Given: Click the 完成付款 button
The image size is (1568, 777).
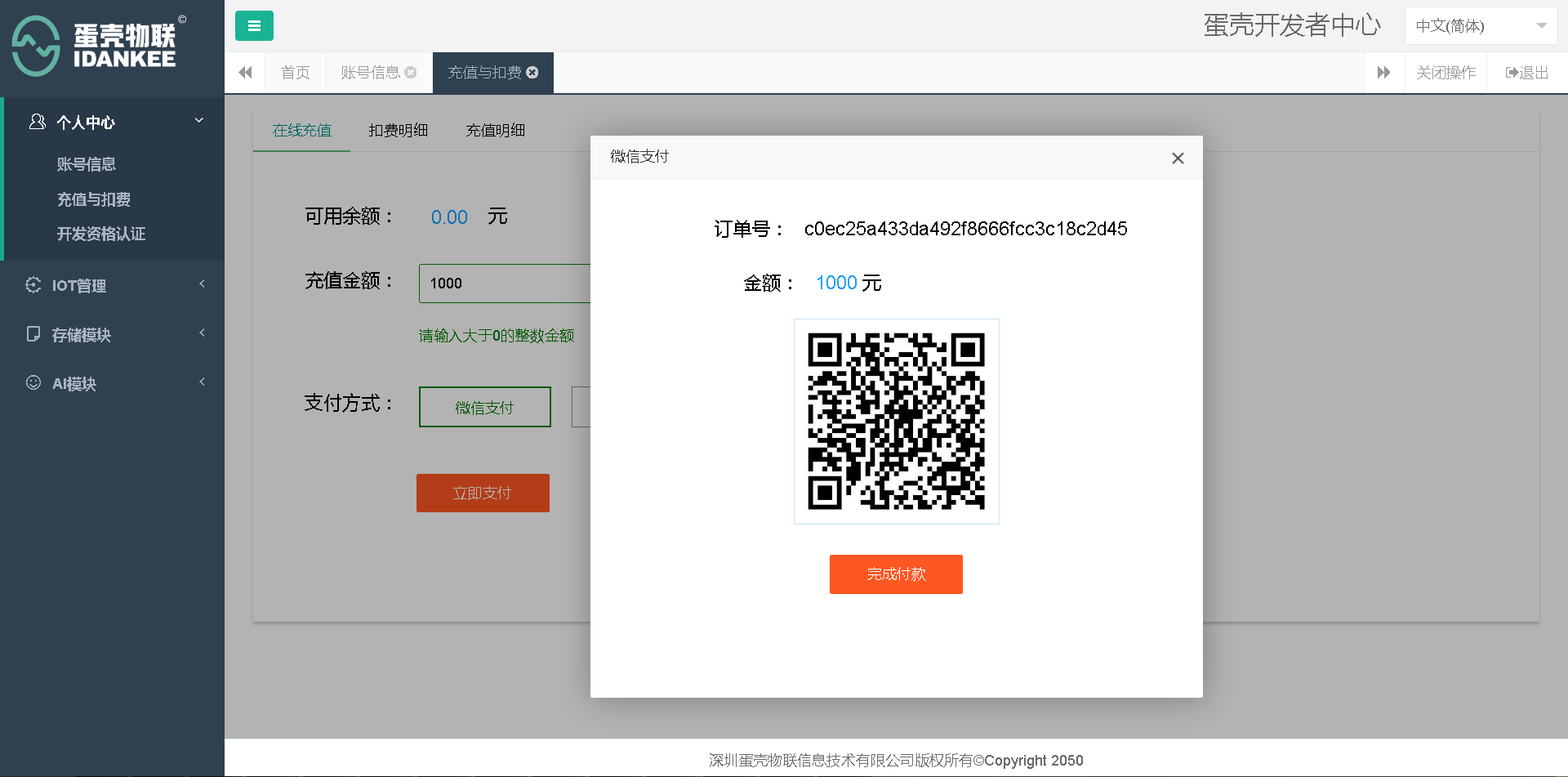Looking at the screenshot, I should pos(896,574).
